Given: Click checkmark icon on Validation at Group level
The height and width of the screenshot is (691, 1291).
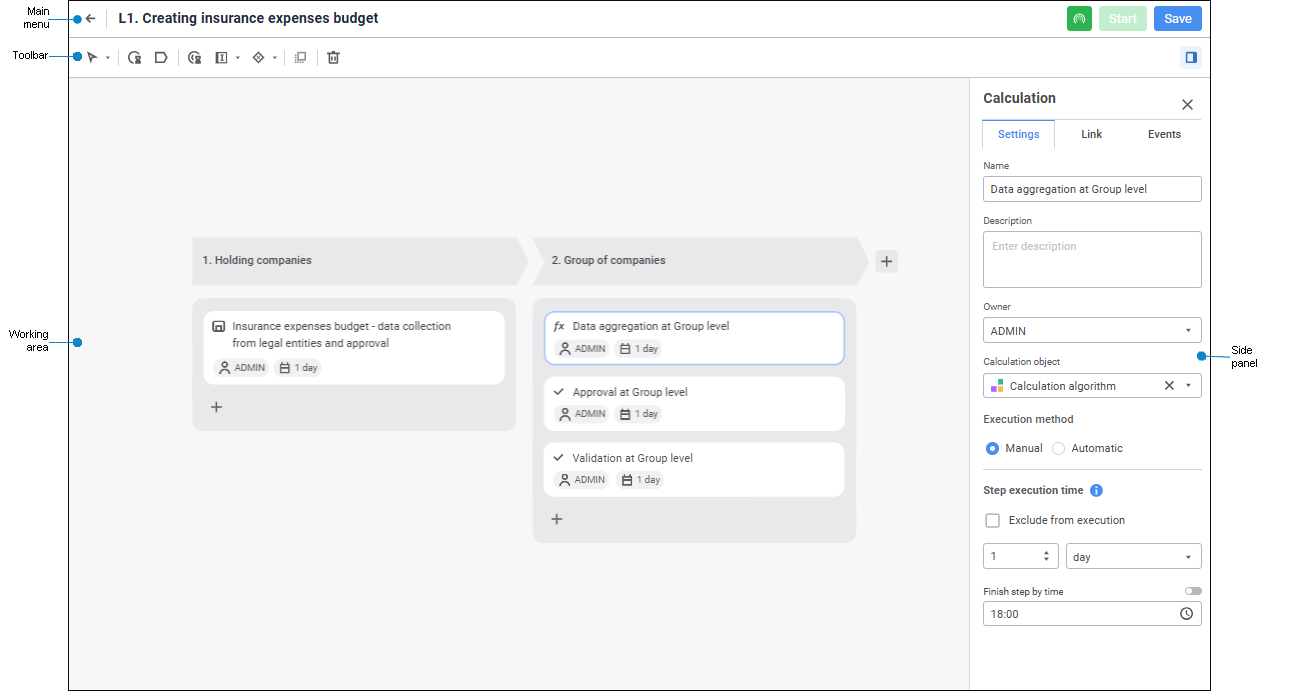Looking at the screenshot, I should coord(559,458).
